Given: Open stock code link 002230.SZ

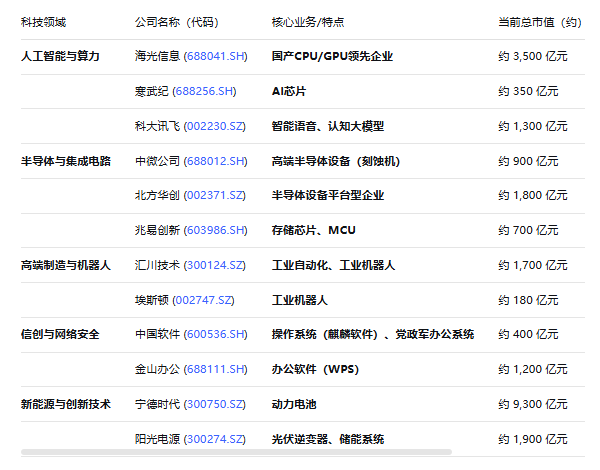Looking at the screenshot, I should [x=215, y=126].
